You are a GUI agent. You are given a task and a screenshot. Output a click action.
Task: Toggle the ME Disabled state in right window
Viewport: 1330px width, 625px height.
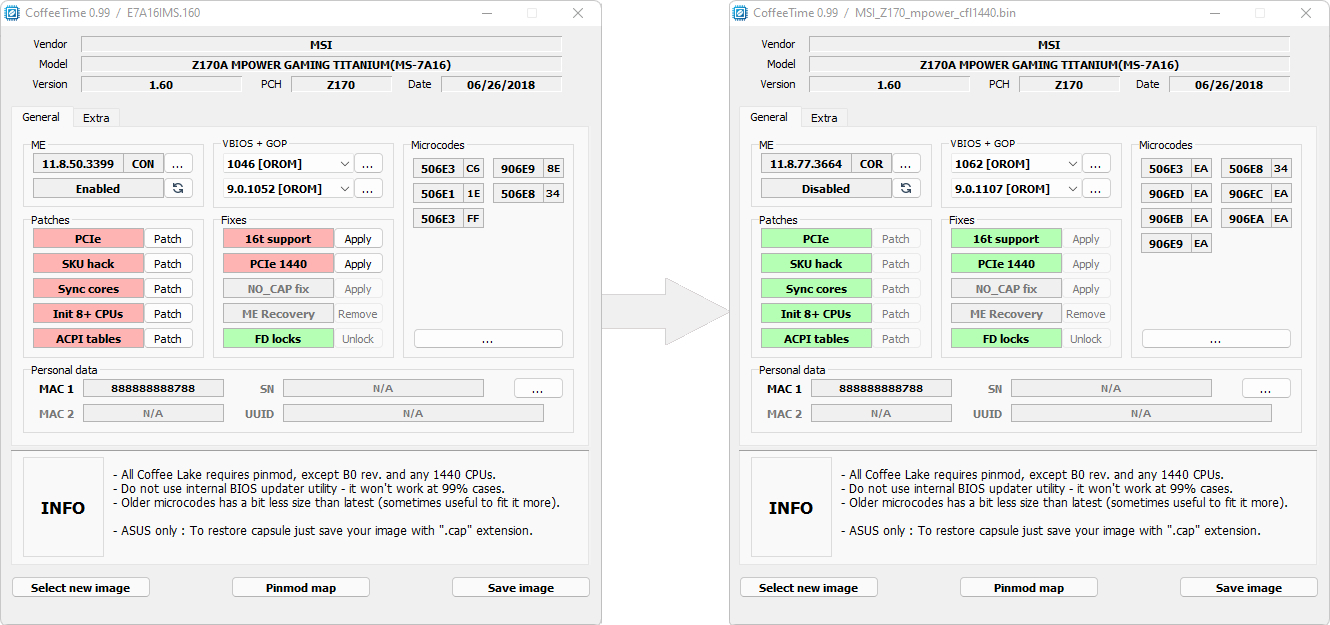(x=826, y=188)
